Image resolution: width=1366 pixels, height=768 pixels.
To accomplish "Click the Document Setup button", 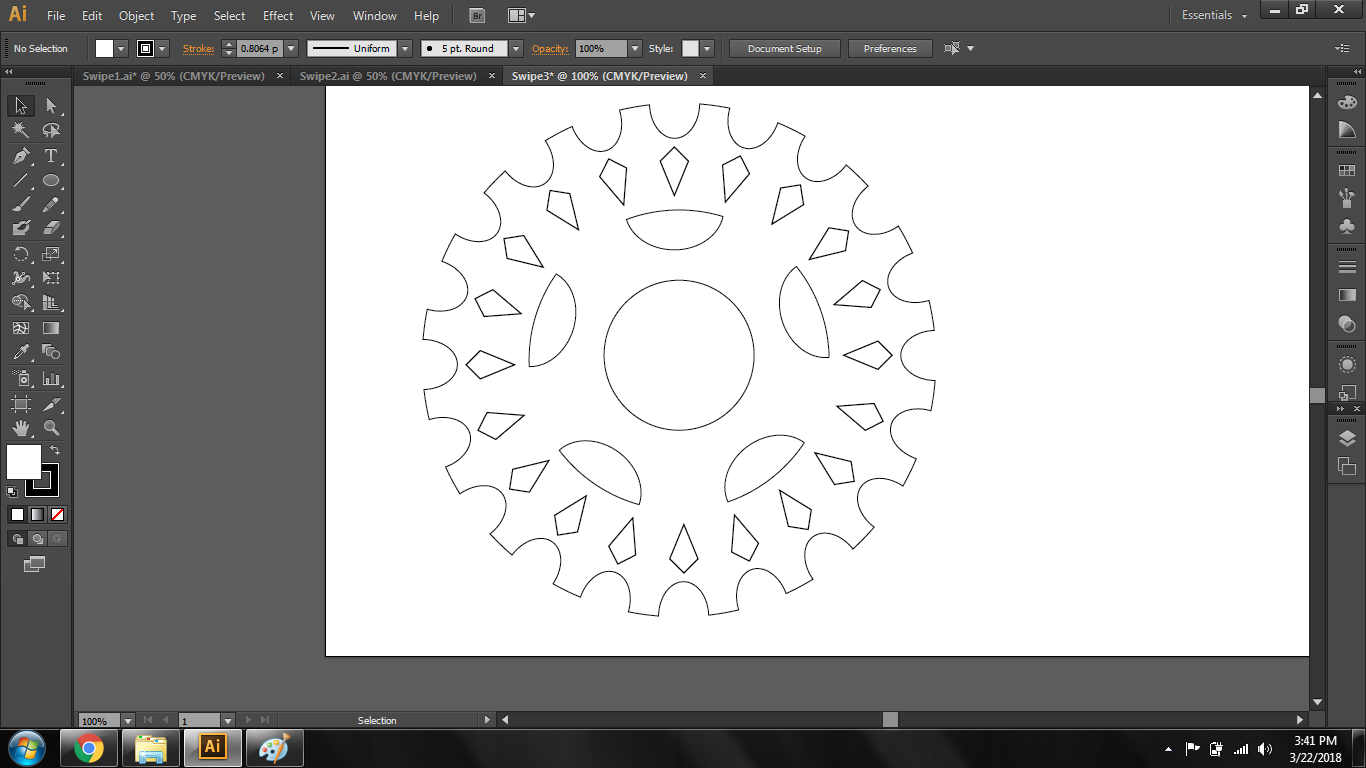I will tap(784, 48).
